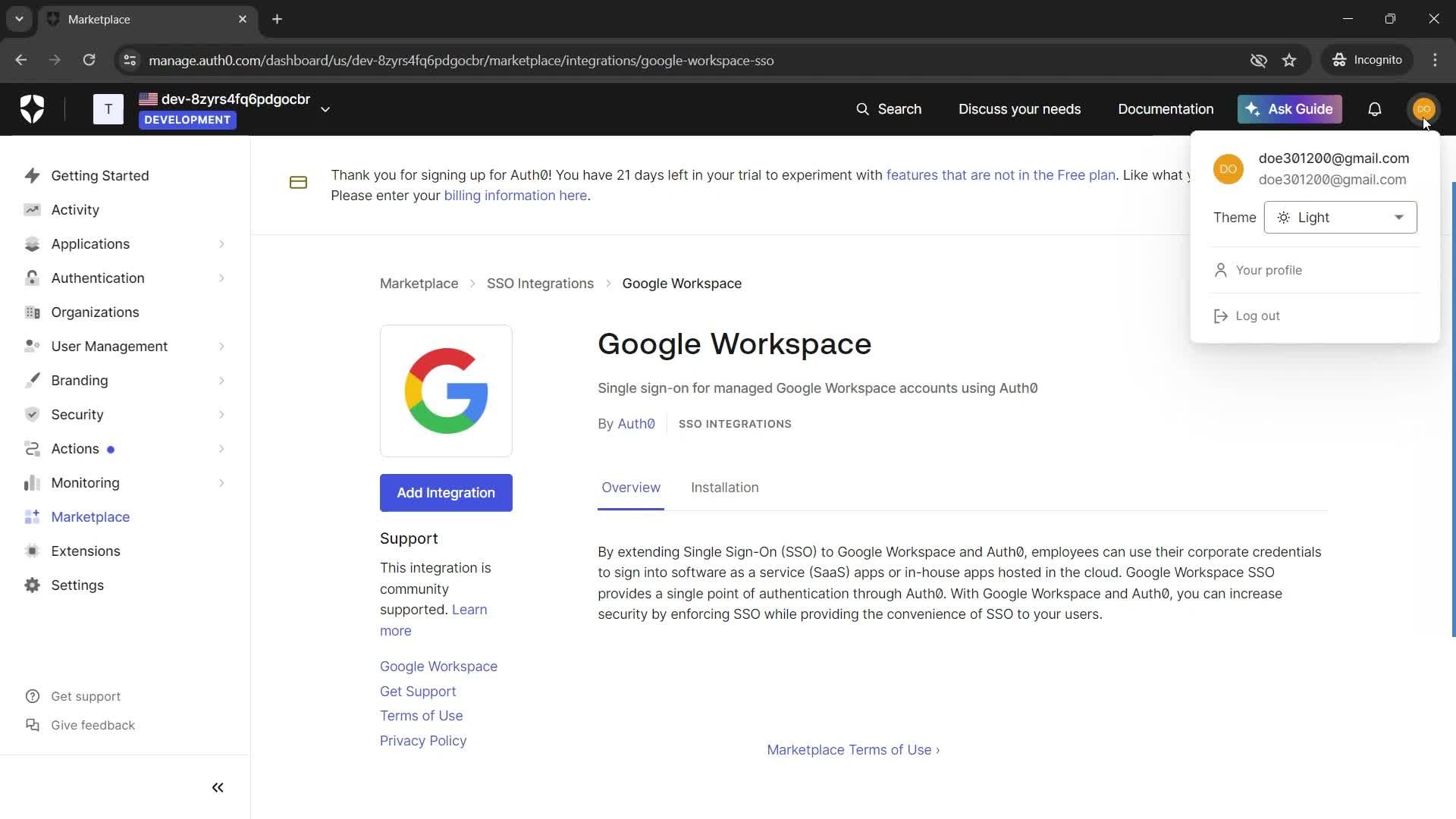The width and height of the screenshot is (1456, 819).
Task: Switch to the Overview tab
Action: tap(630, 488)
